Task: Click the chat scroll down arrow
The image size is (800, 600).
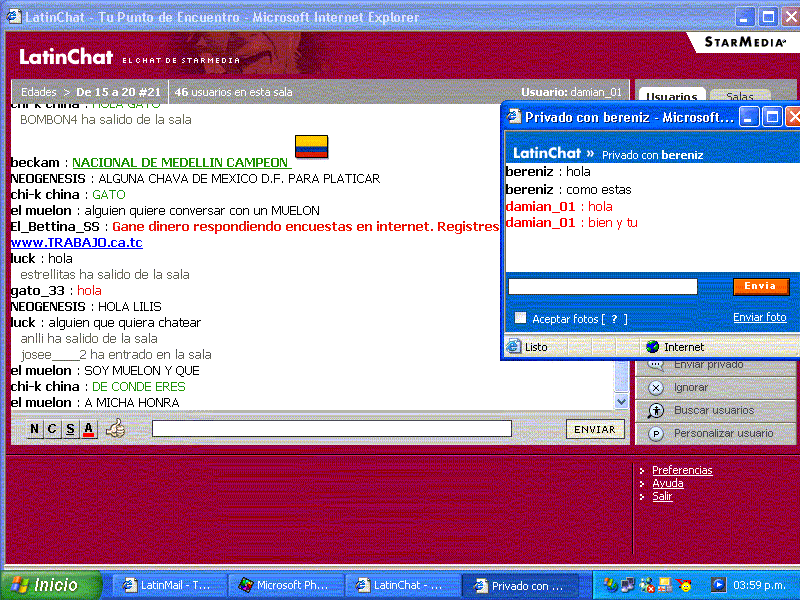Action: pyautogui.click(x=621, y=402)
